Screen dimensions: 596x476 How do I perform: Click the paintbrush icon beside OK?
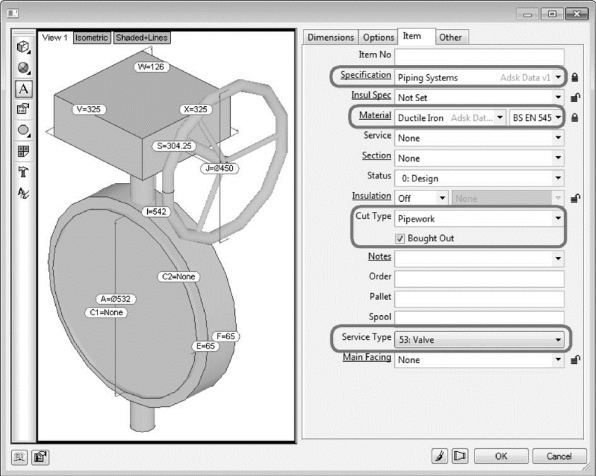[x=439, y=456]
